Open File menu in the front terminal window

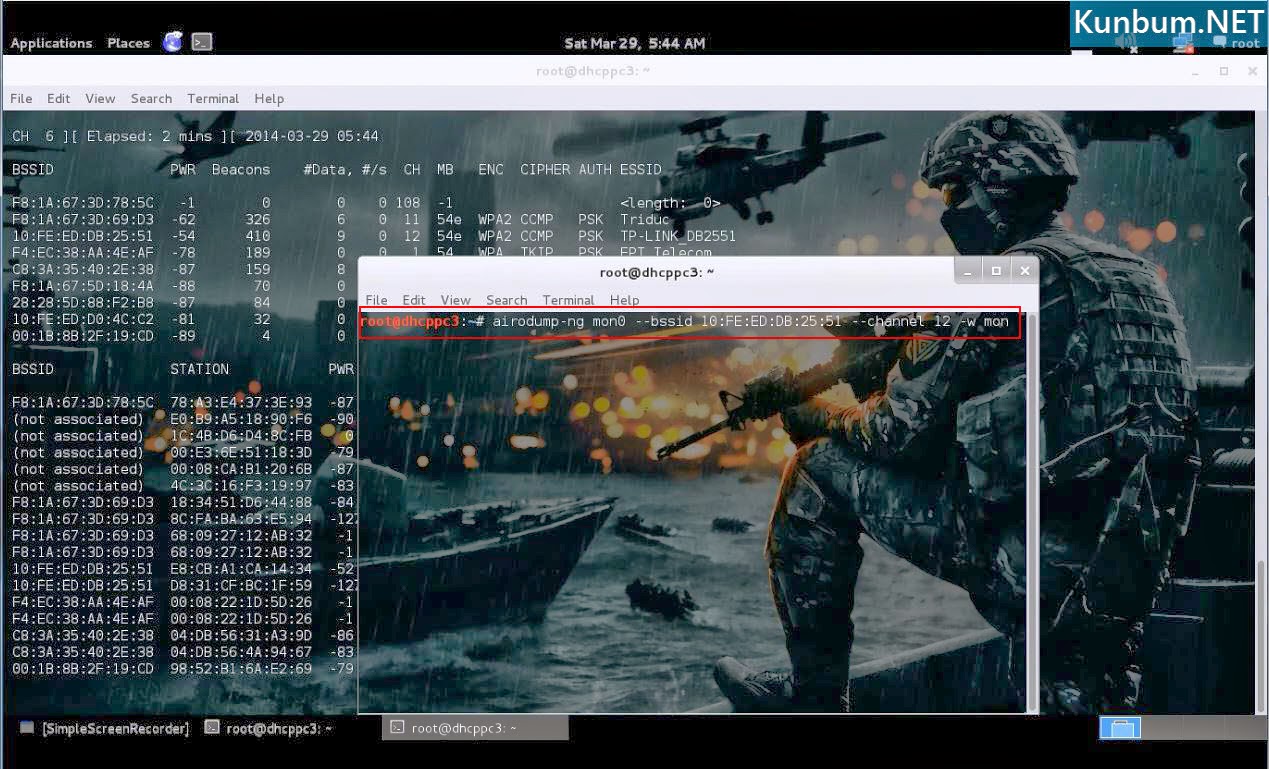(x=376, y=300)
